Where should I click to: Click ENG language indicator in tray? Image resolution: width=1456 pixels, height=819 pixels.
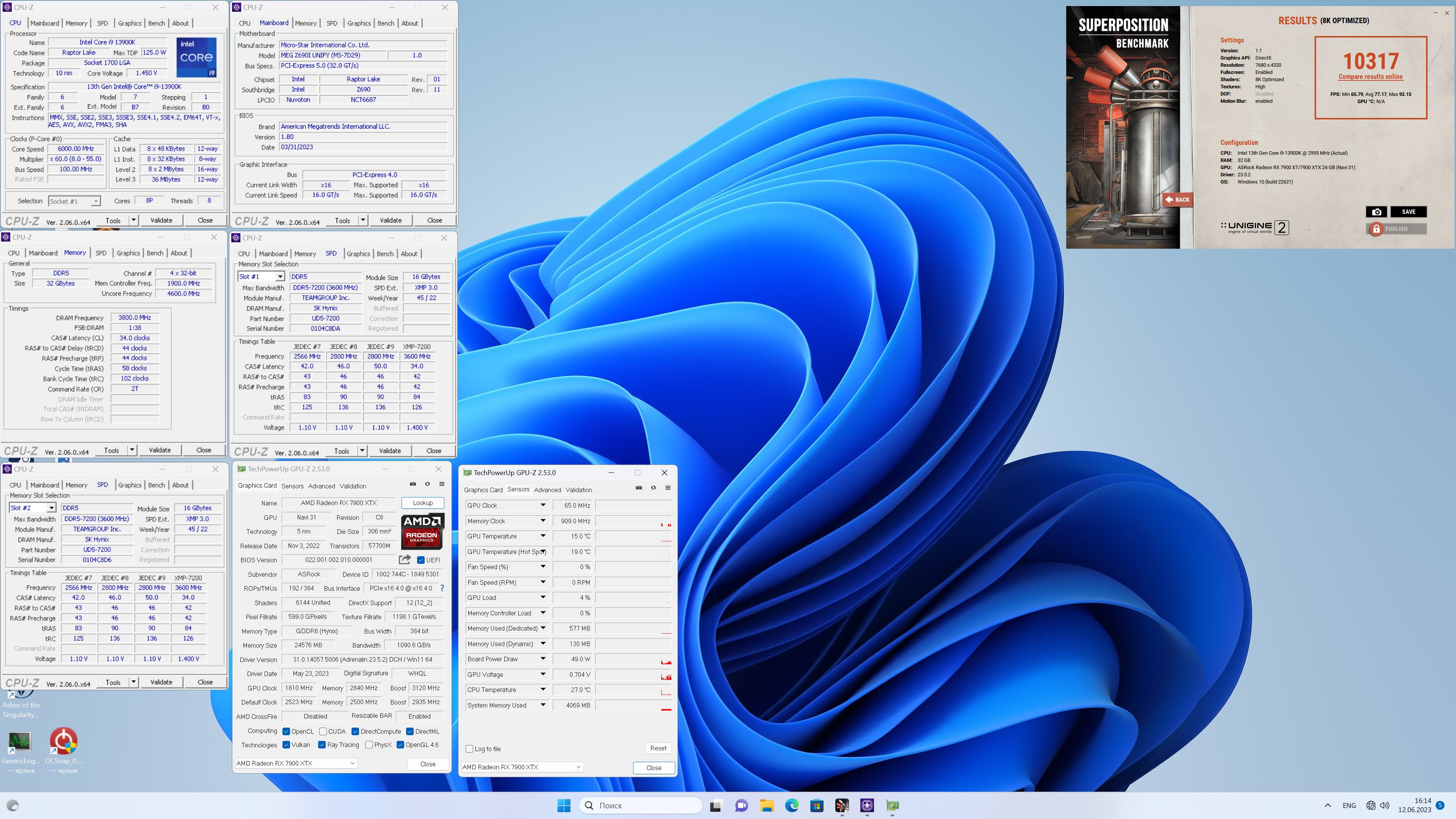[1349, 805]
